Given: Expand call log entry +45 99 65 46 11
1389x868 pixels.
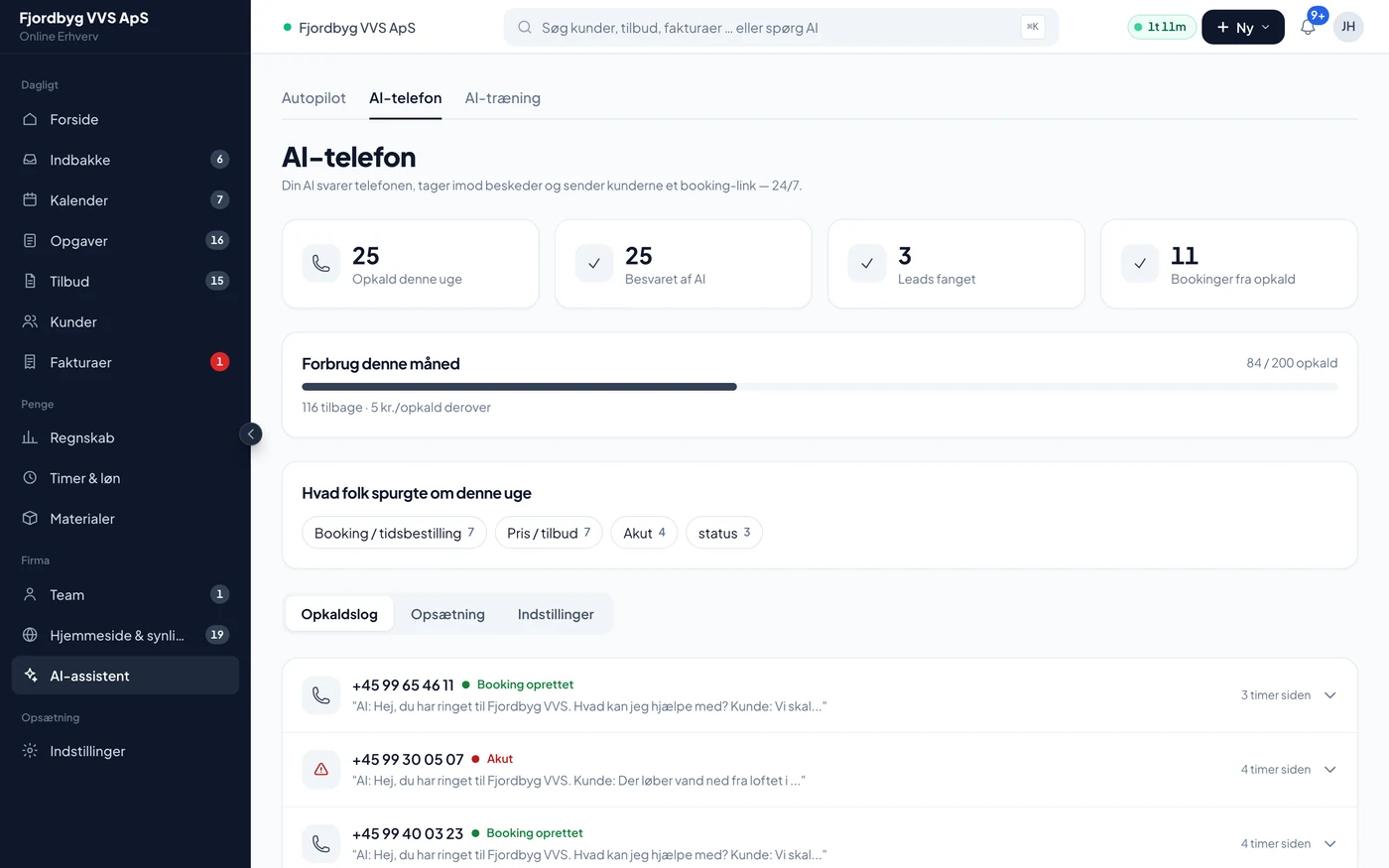Looking at the screenshot, I should point(1330,695).
